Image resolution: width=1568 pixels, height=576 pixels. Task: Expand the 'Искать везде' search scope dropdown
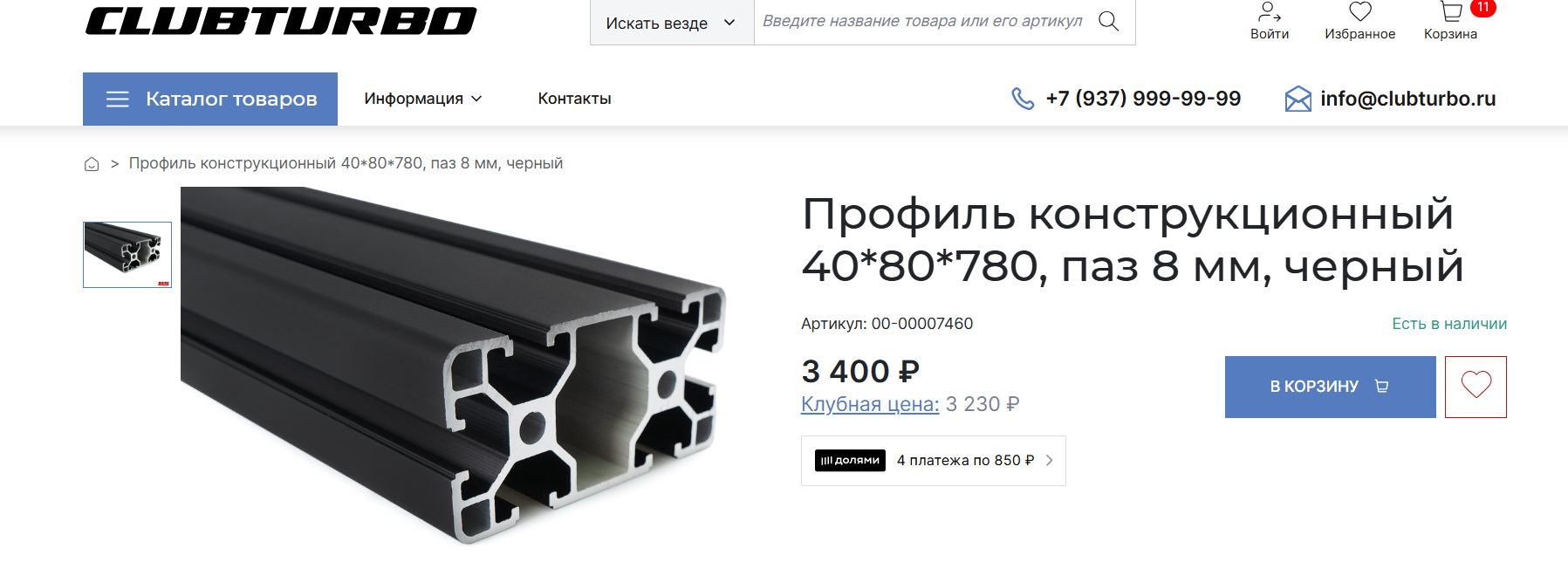tap(672, 23)
